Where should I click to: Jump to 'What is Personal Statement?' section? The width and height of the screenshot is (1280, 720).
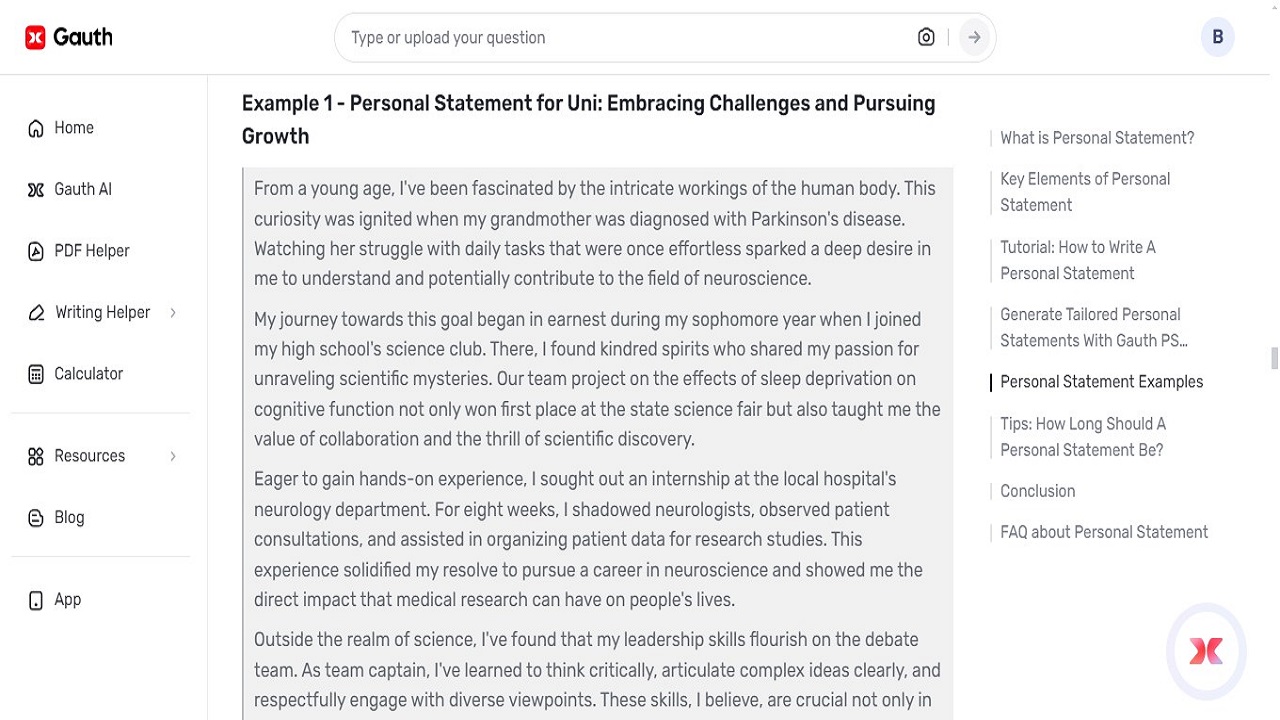(x=1097, y=138)
